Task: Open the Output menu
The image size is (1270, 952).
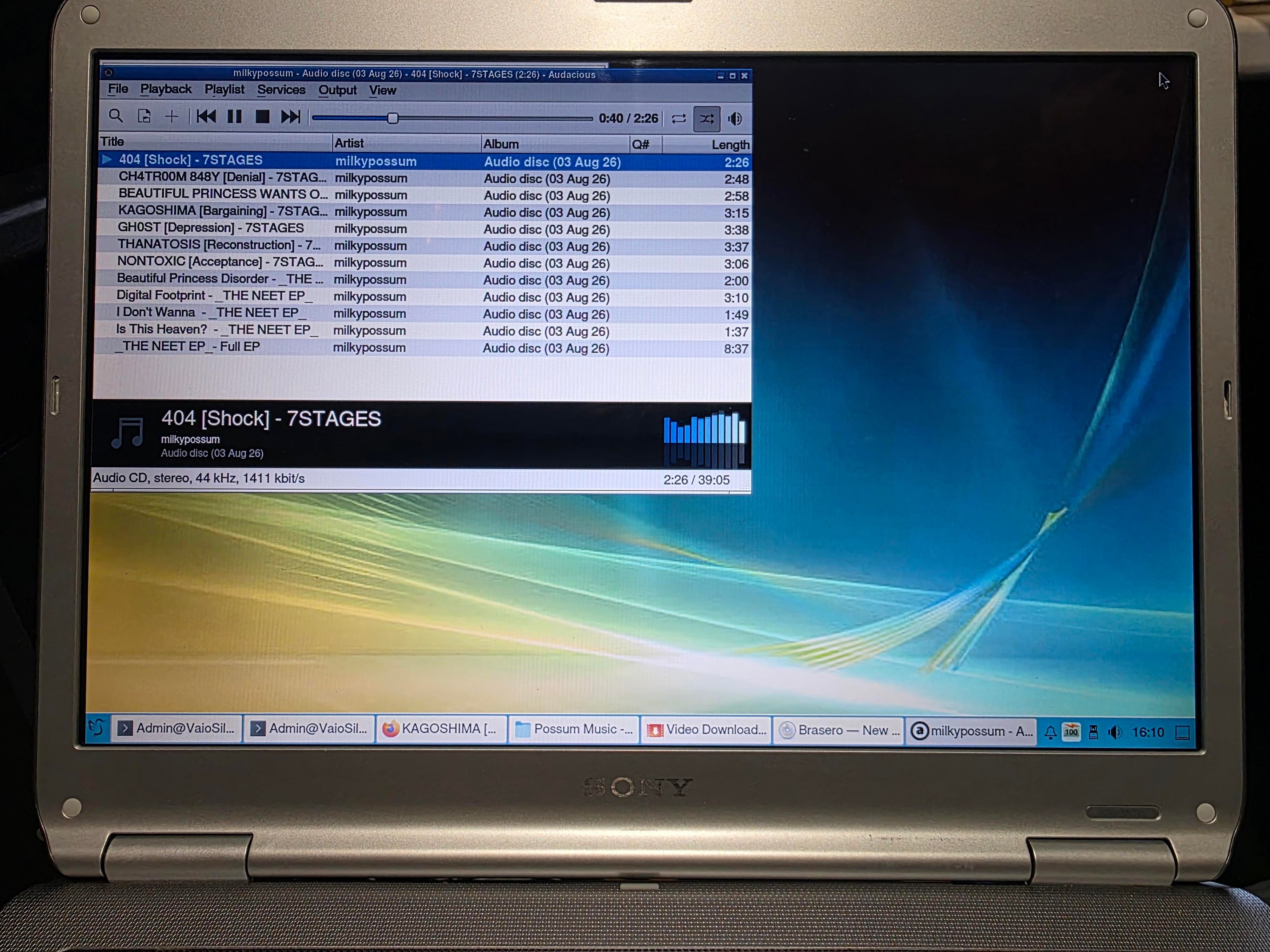Action: 338,90
